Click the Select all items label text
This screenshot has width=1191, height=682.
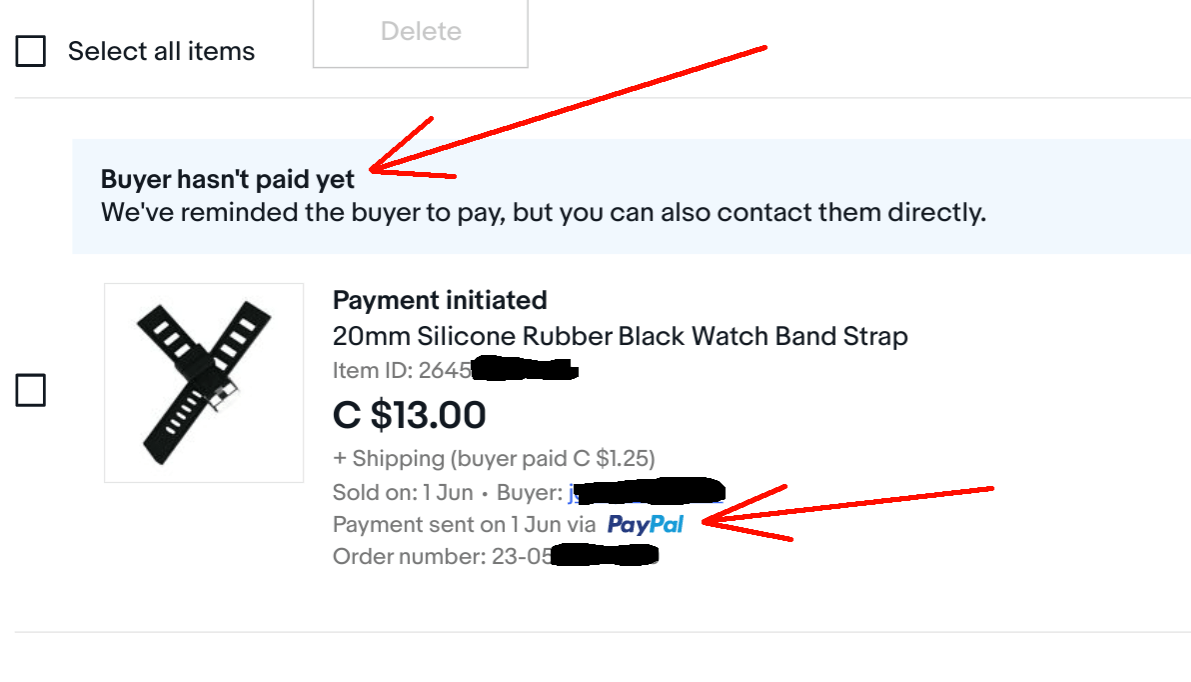(x=162, y=50)
